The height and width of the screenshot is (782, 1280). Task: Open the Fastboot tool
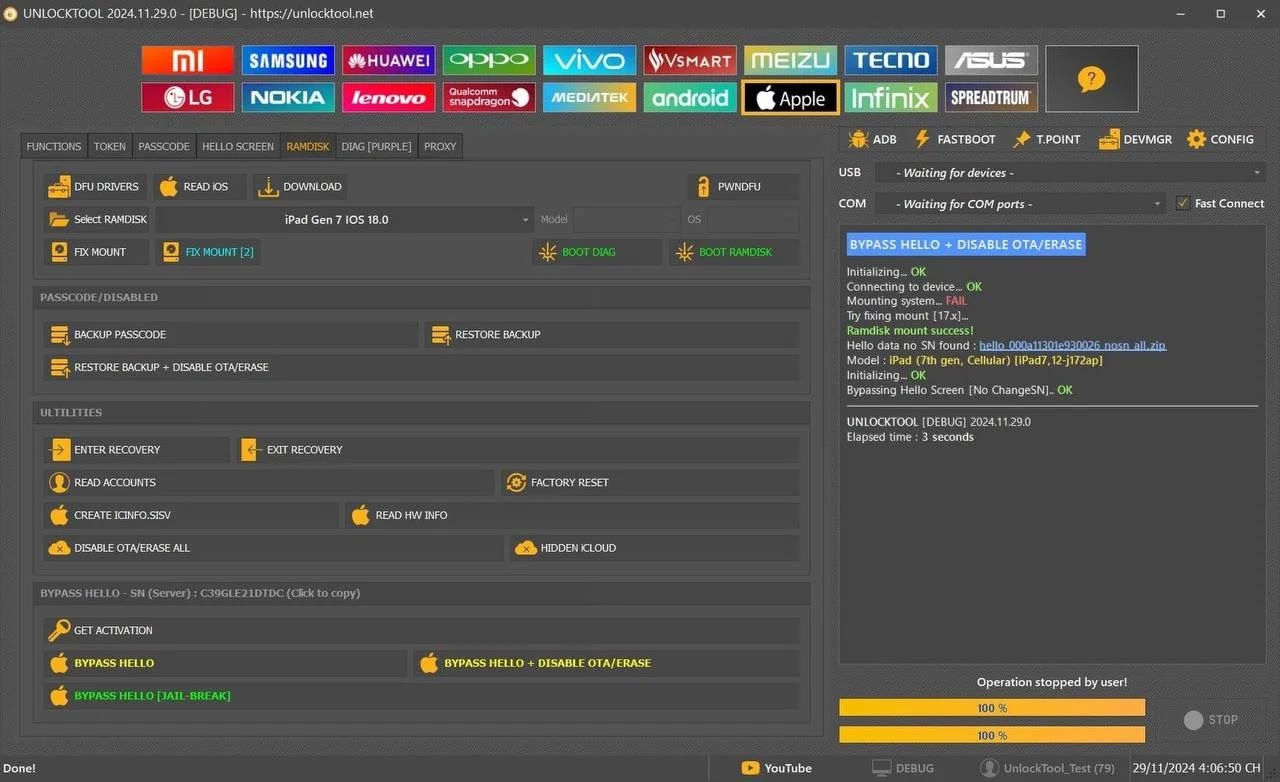954,139
